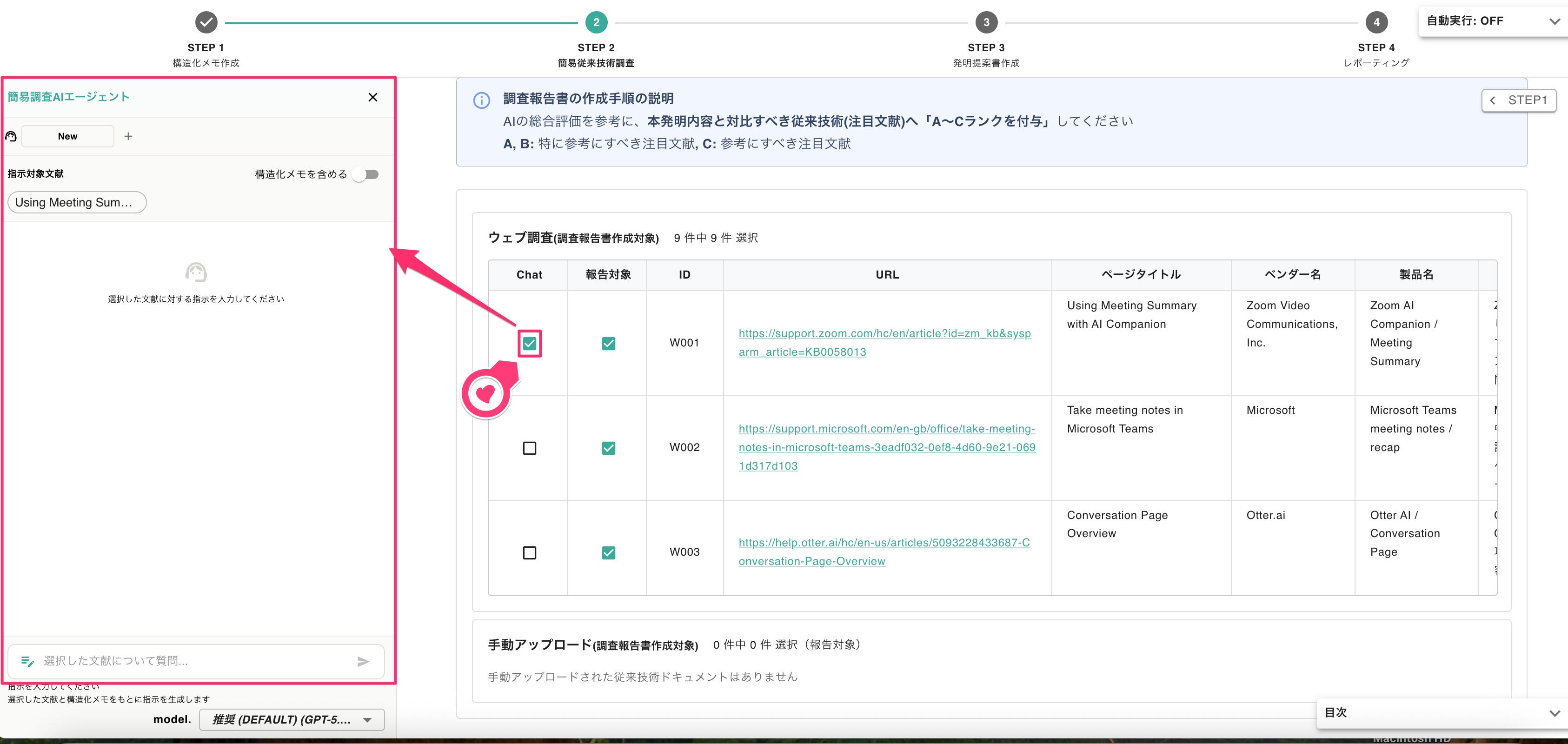Click the '9 件中 9 件 選択' count text

715,238
